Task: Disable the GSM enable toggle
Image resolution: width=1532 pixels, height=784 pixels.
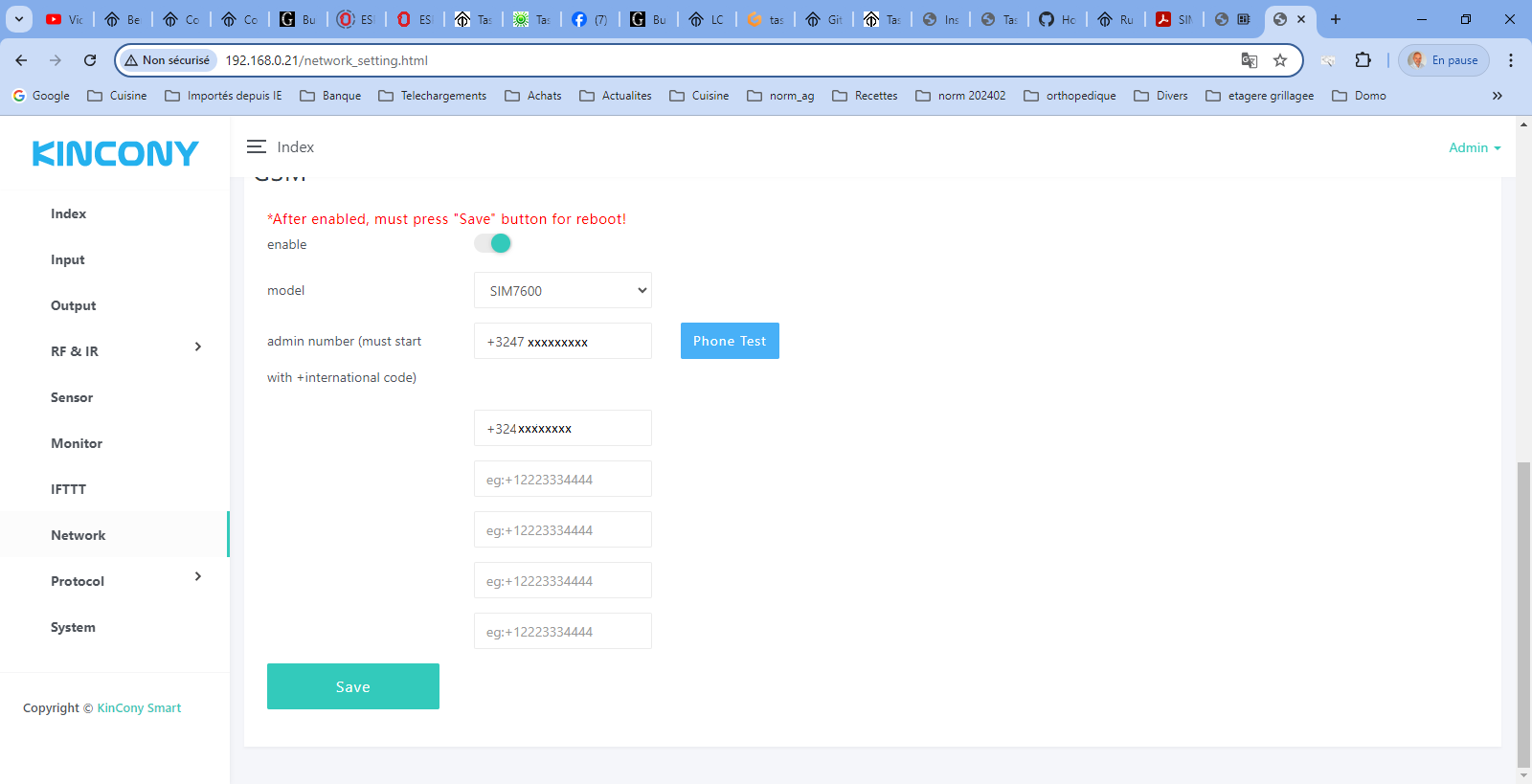Action: coord(493,243)
